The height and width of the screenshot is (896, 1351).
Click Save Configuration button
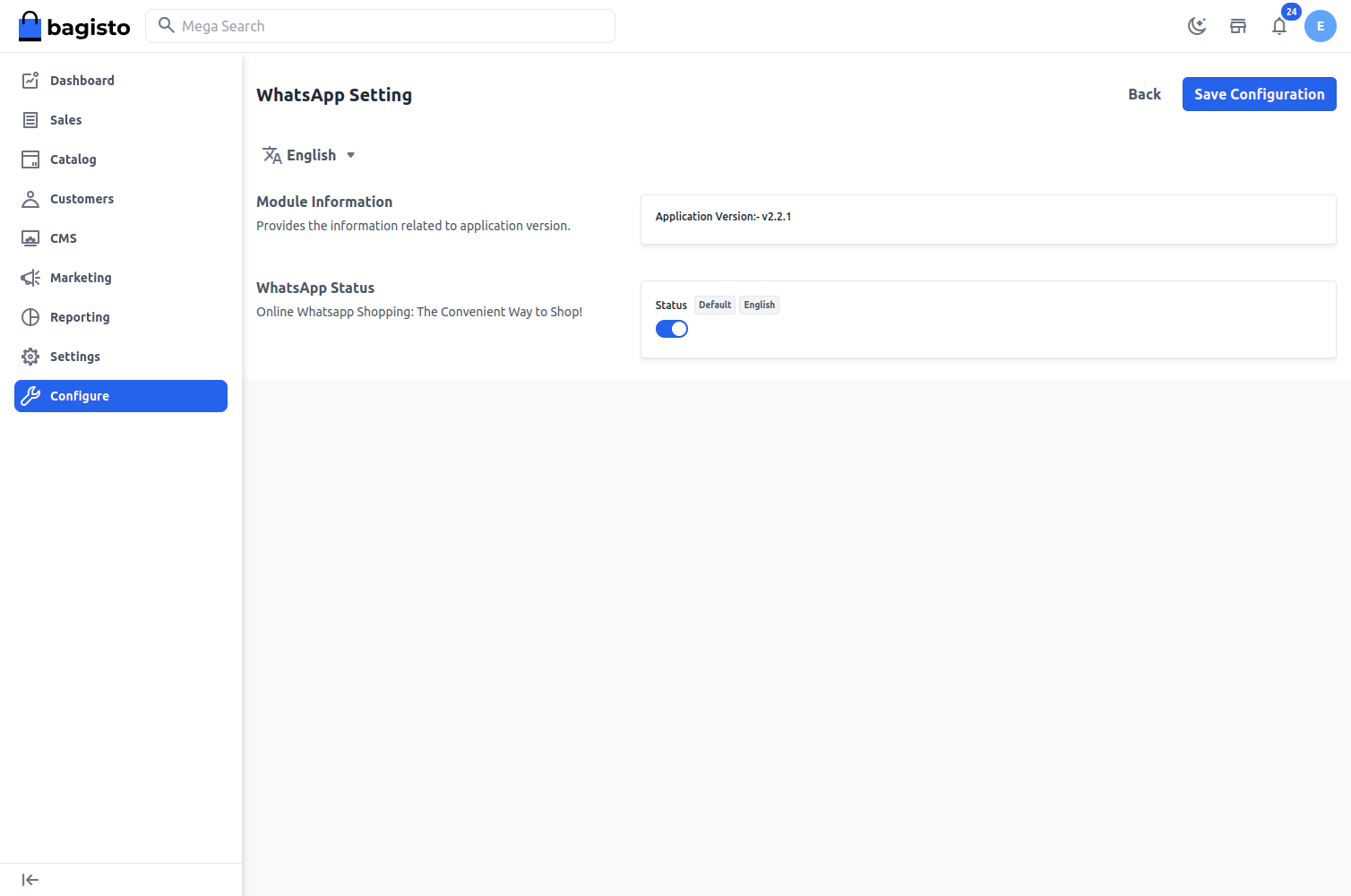point(1259,94)
